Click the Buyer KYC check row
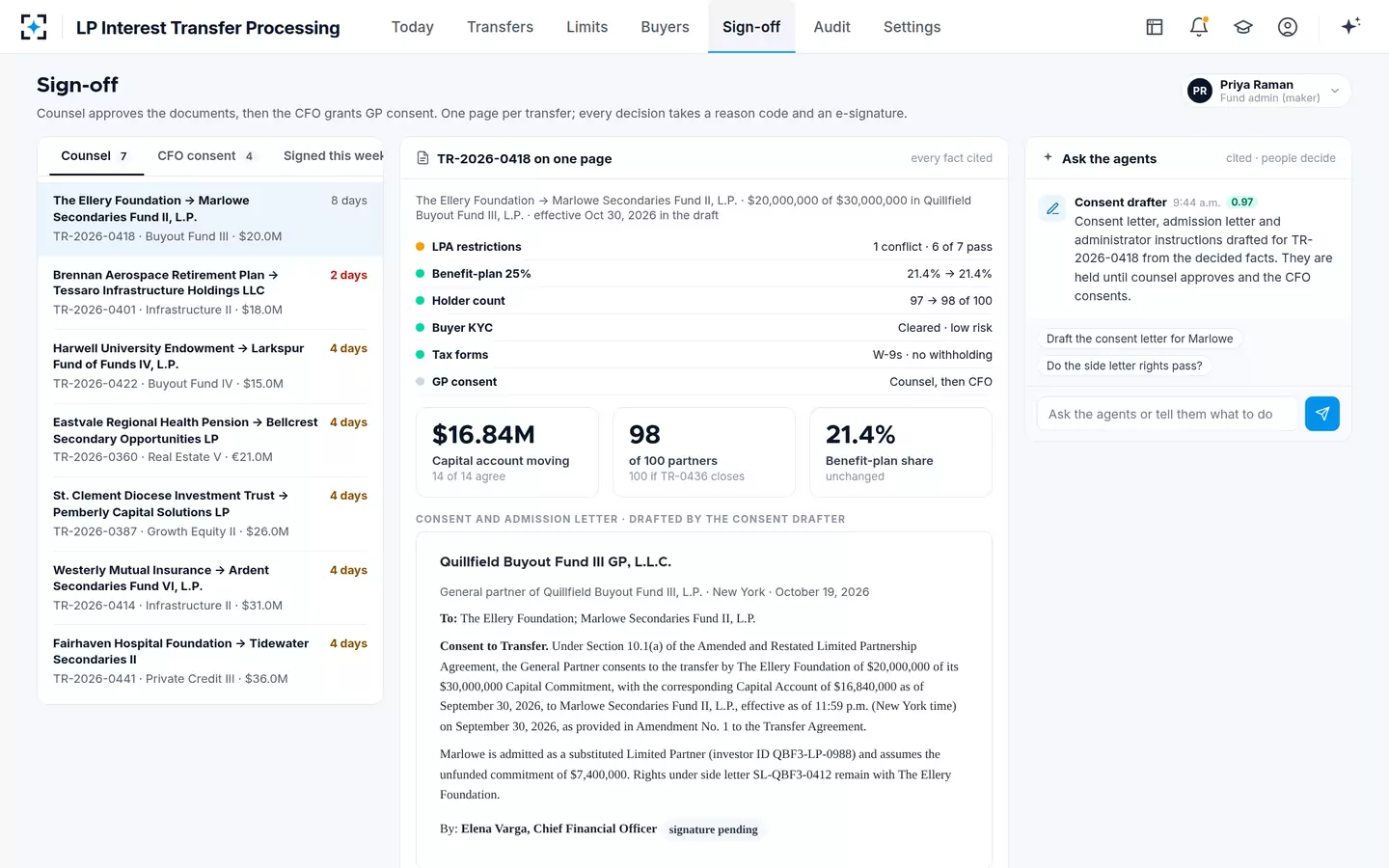This screenshot has width=1389, height=868. point(704,328)
